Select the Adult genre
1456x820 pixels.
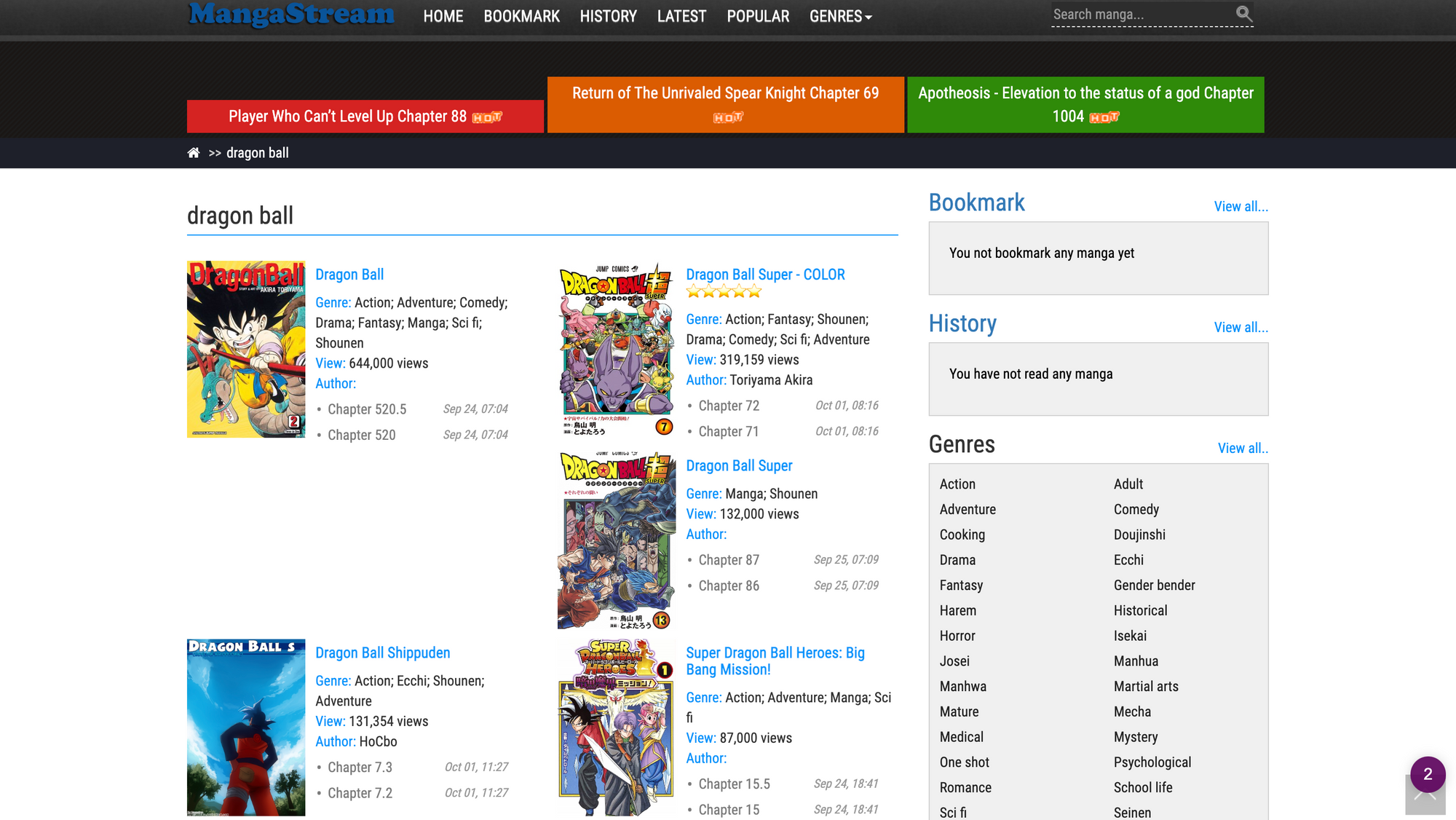point(1128,484)
